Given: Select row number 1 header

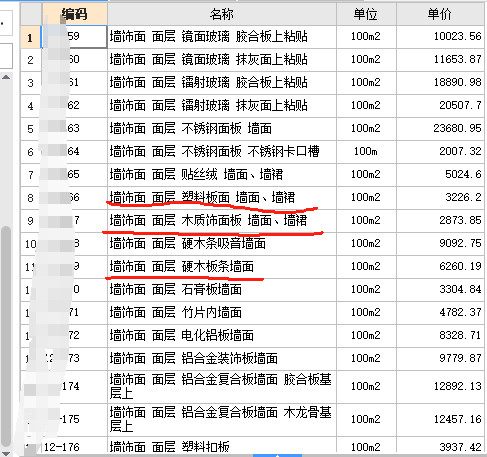Looking at the screenshot, I should point(31,37).
